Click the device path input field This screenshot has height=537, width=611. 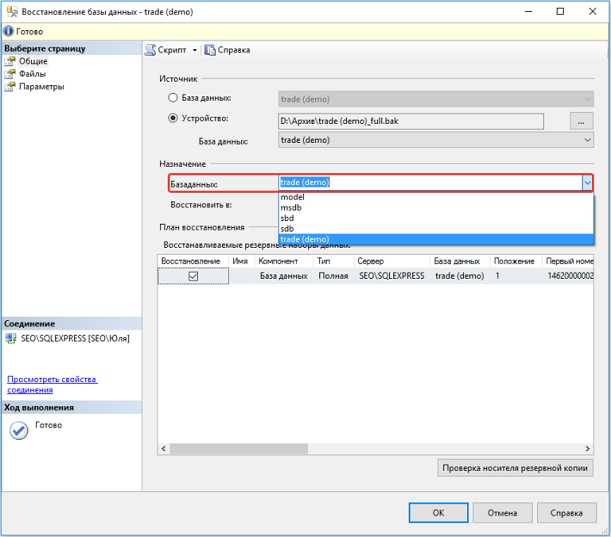pyautogui.click(x=410, y=121)
